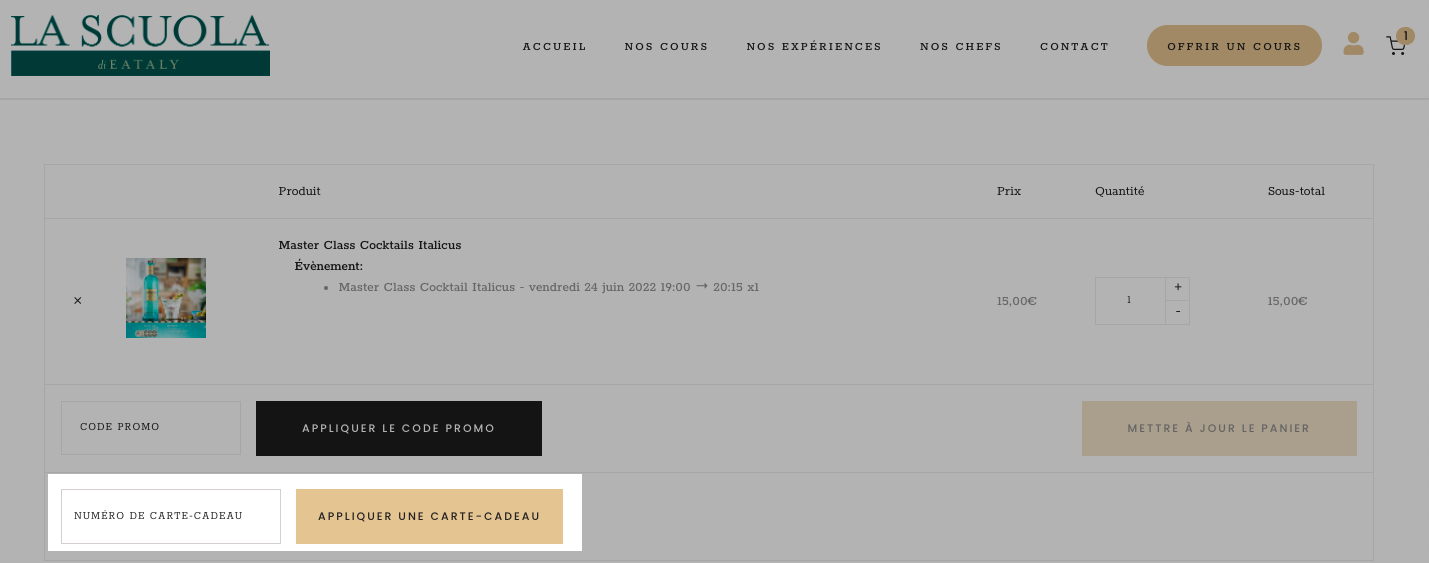Open the user account icon

coord(1353,44)
